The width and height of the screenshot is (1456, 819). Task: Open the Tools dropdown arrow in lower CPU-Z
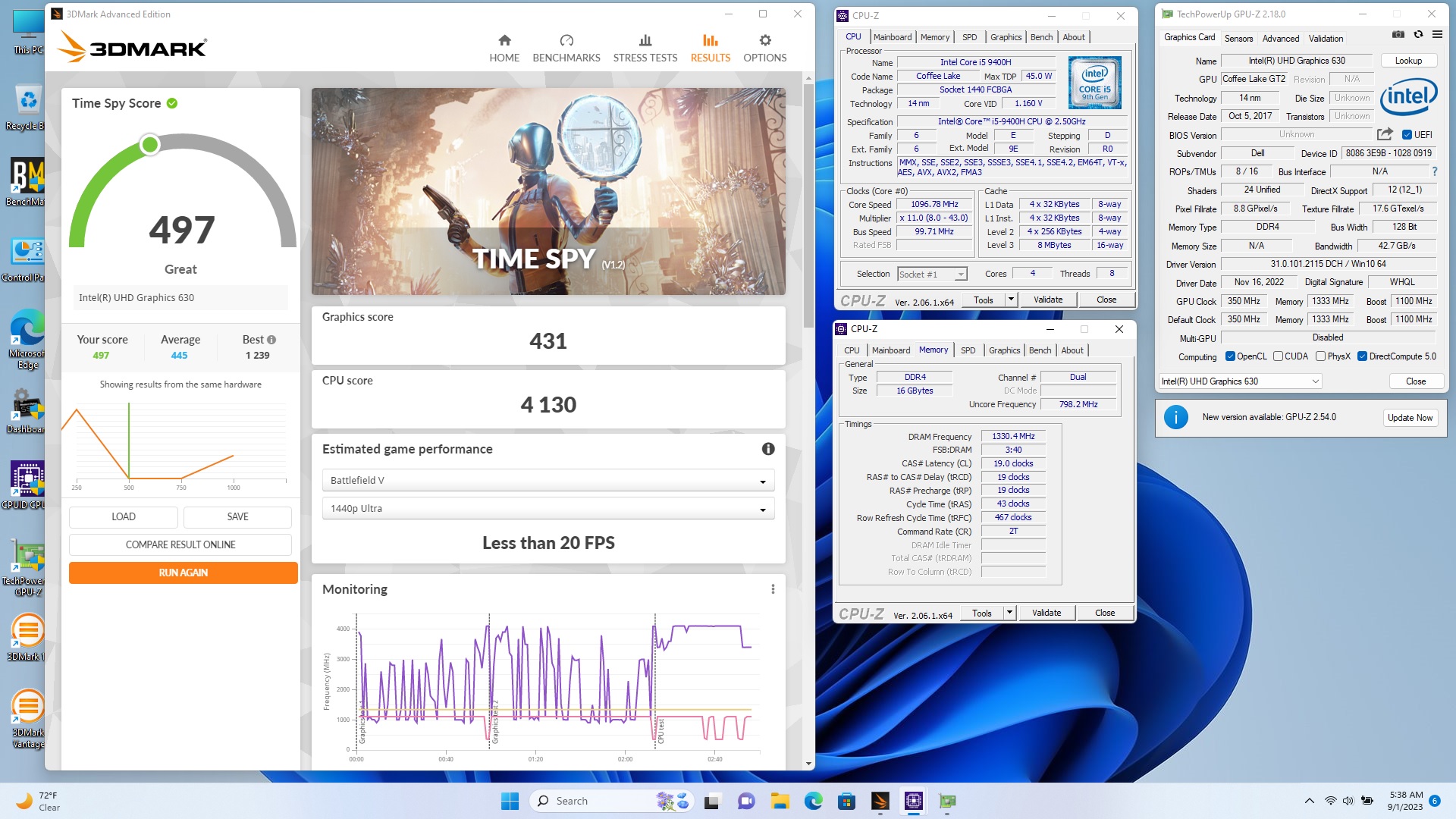pos(1009,613)
